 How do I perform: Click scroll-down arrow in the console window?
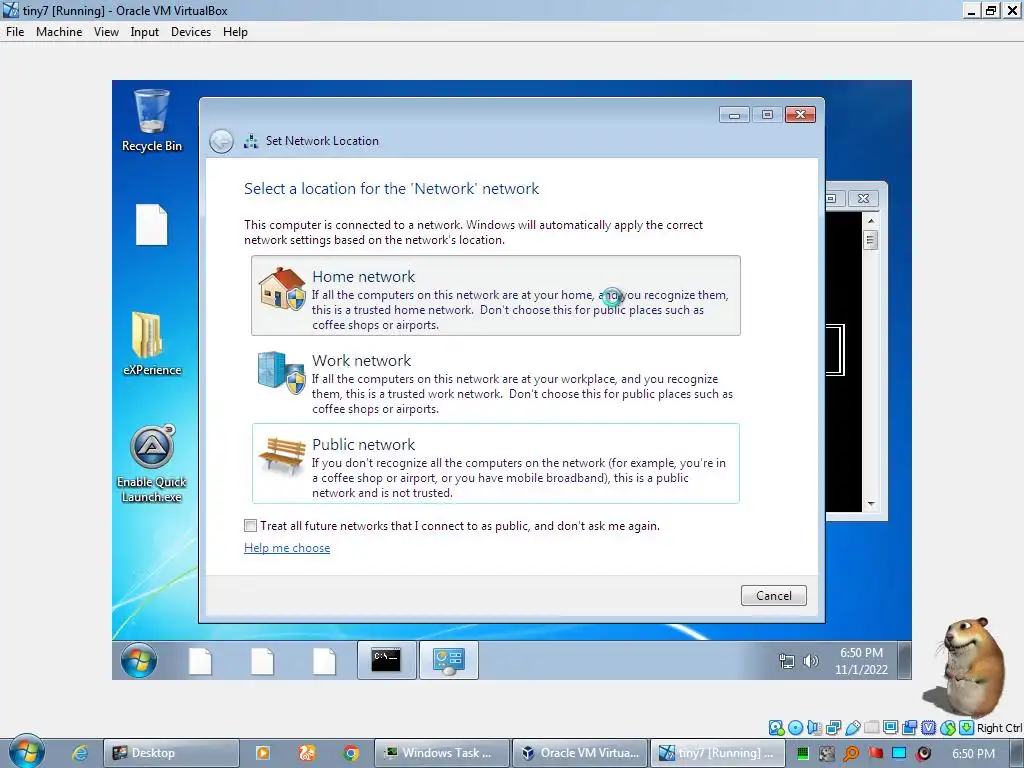(x=871, y=504)
